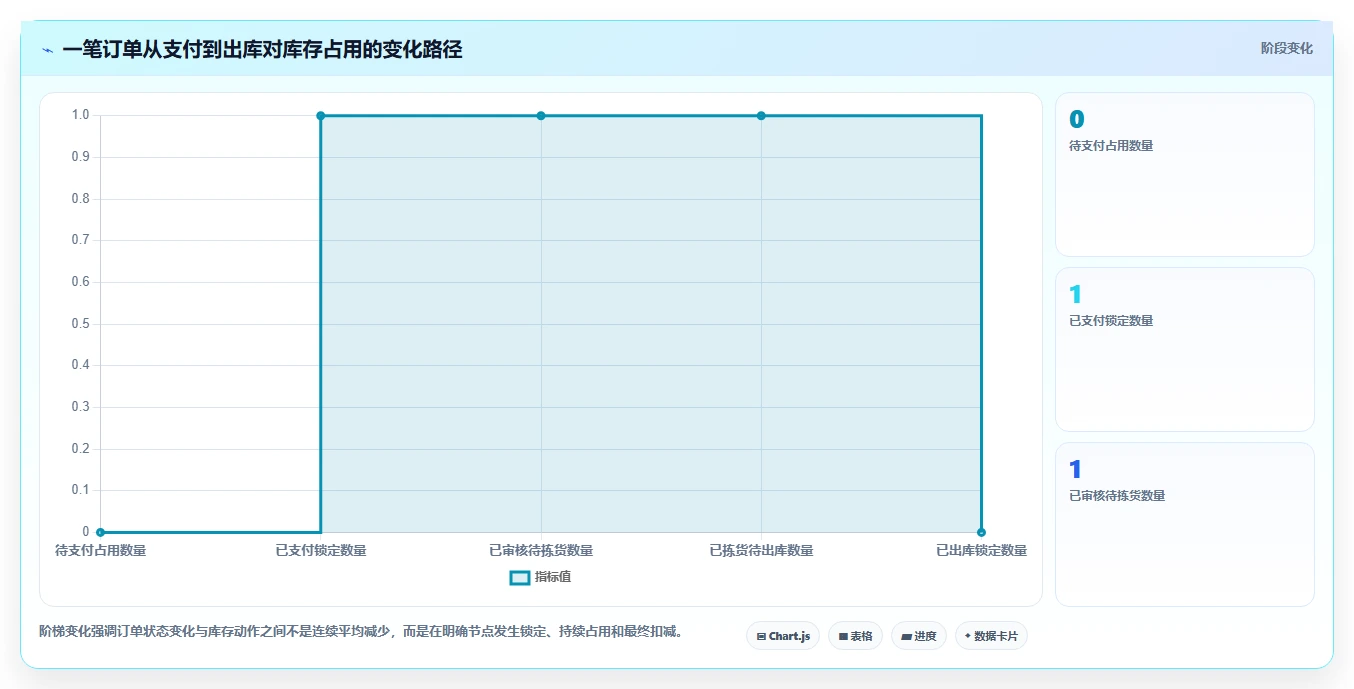Click the 已出库锁定数量 axis label
Screen dimensions: 1354x689
(981, 550)
